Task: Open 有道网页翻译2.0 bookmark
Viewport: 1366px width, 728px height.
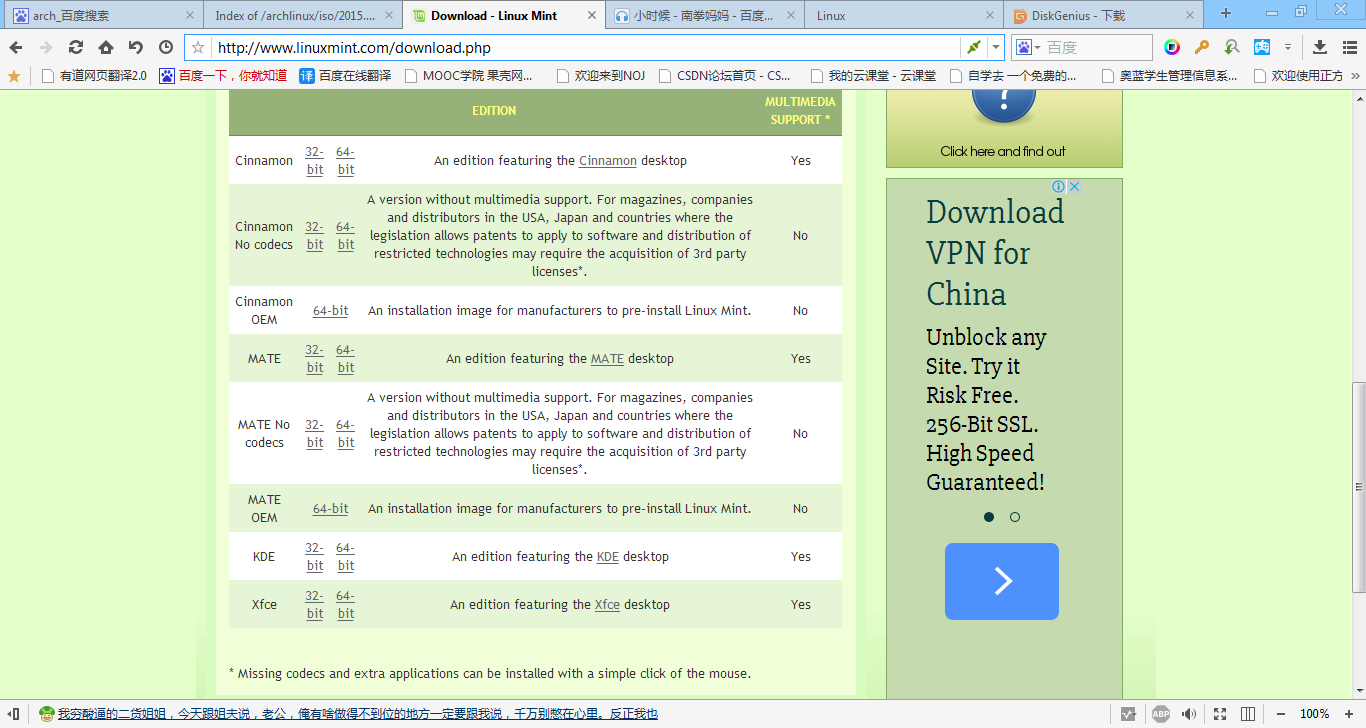Action: [93, 75]
